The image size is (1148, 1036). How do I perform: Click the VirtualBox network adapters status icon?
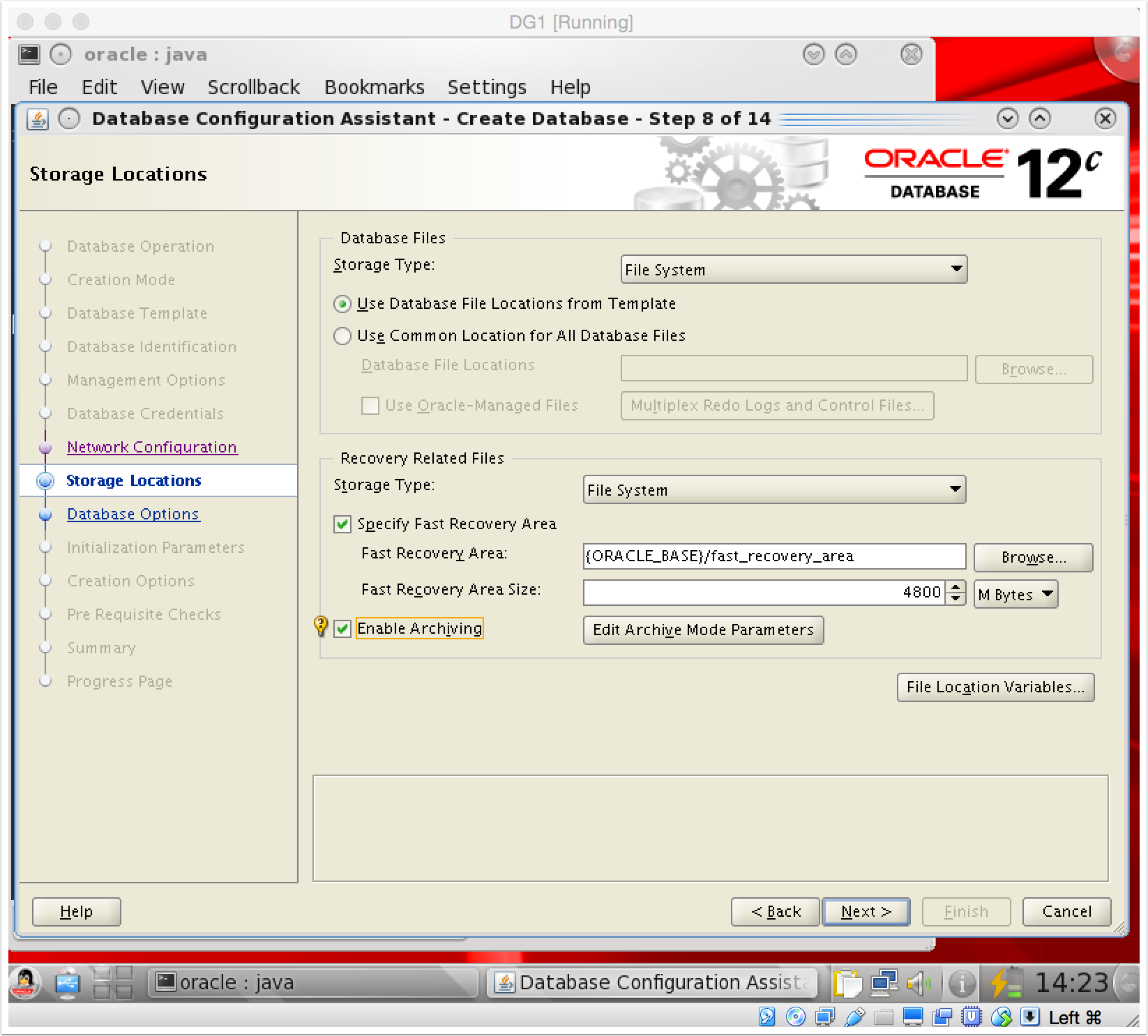(825, 1017)
